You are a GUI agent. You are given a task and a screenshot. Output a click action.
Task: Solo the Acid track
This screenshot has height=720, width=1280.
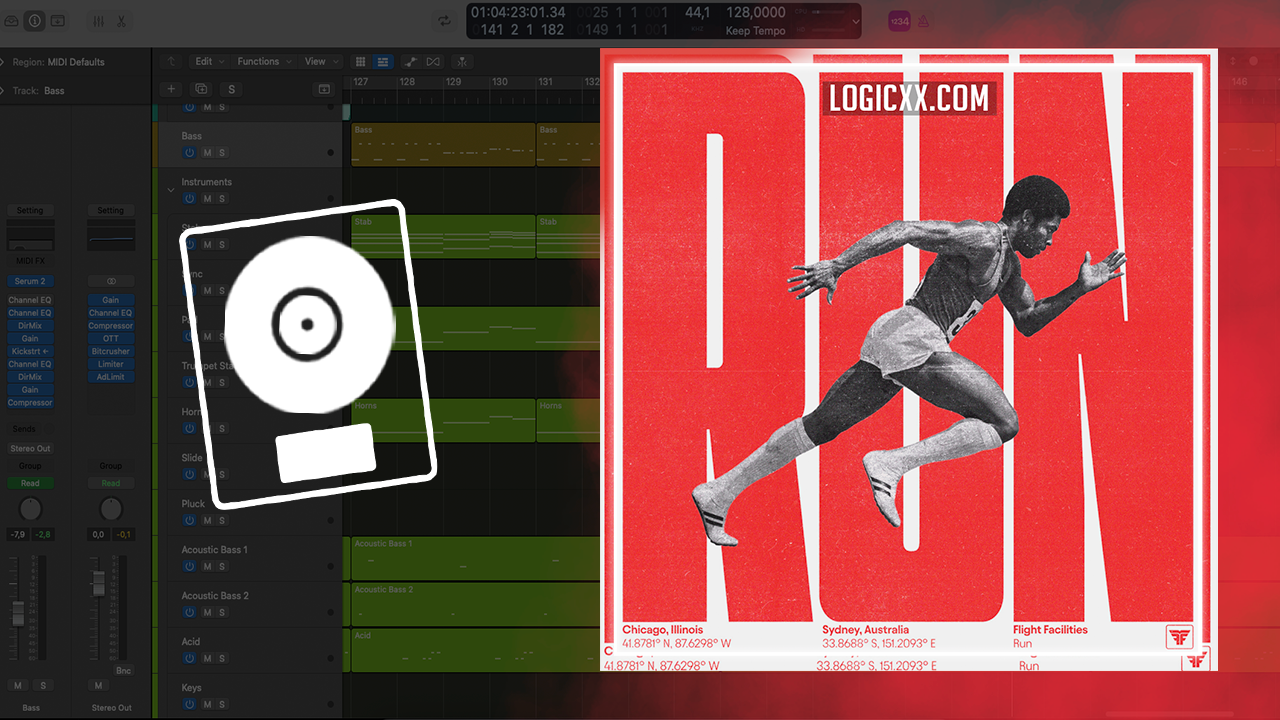tap(222, 658)
